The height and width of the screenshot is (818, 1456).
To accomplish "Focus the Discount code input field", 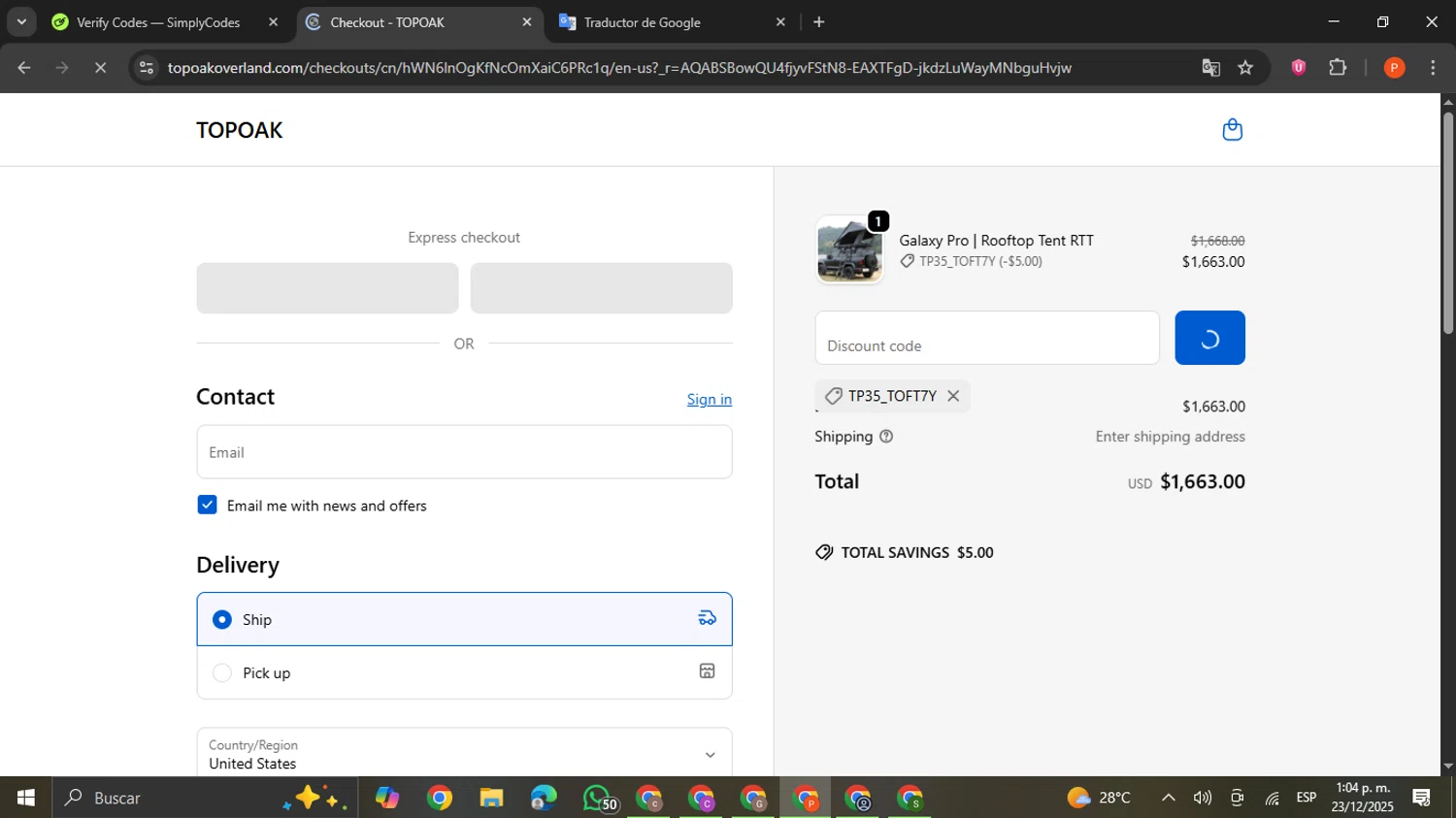I will click(987, 338).
